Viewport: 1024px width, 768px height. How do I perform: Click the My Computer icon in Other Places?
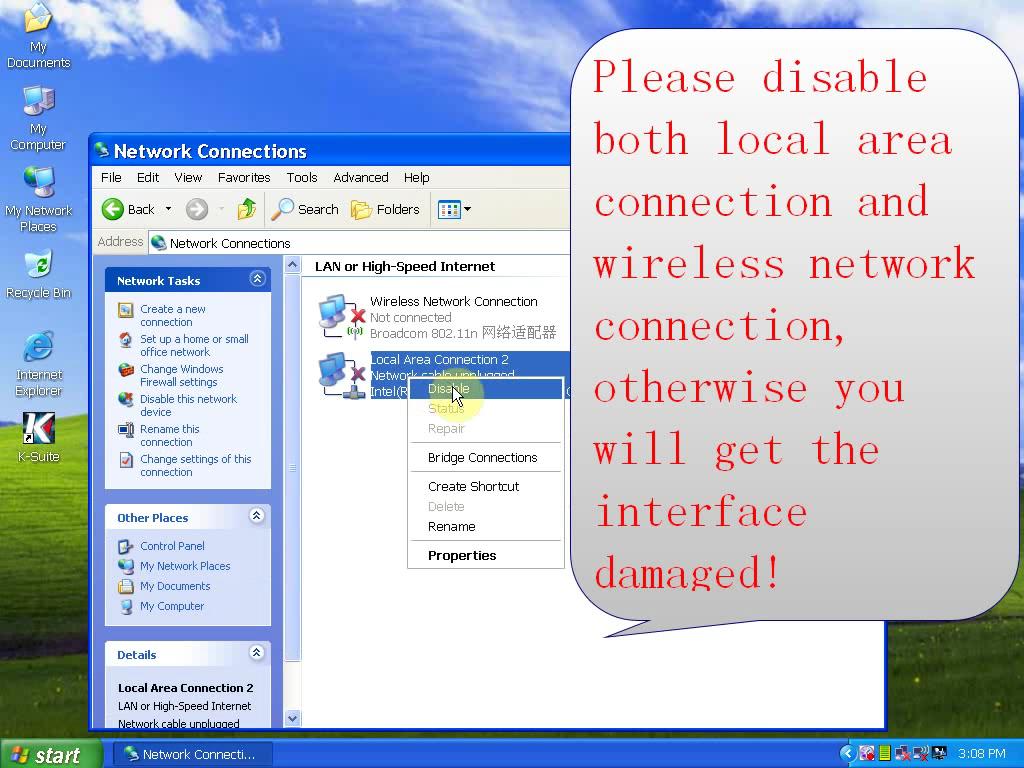tap(125, 607)
